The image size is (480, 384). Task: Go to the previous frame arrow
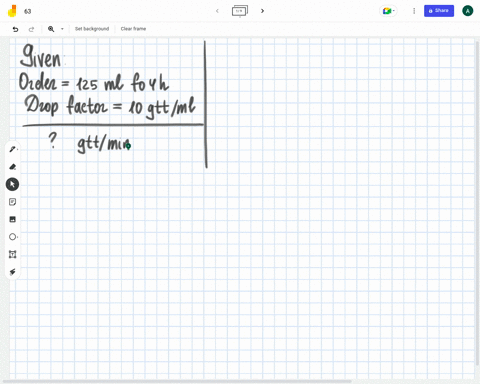click(217, 11)
